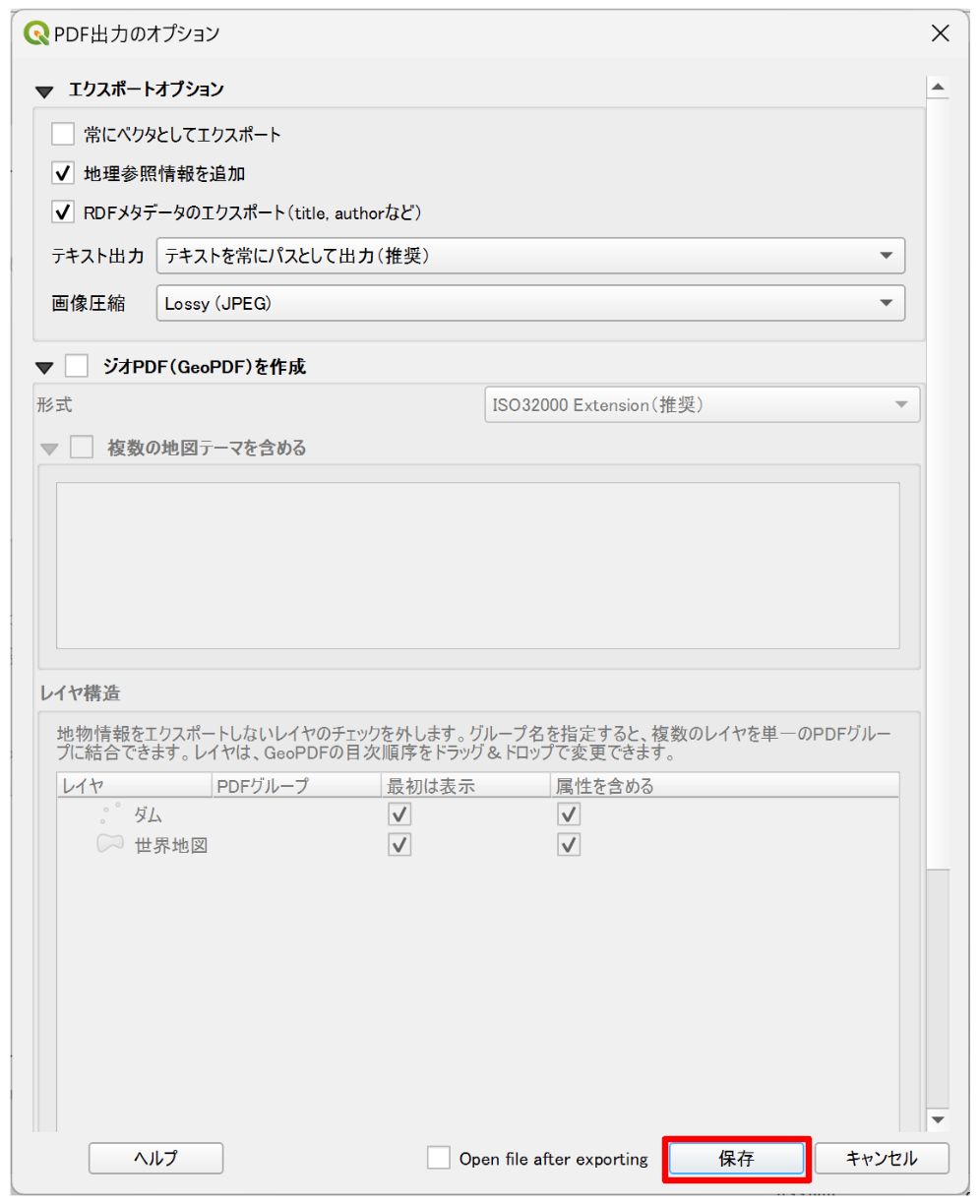The image size is (980, 1204).
Task: Enable ジオPDF(GeoPDF)を作成 checkbox
Action: coord(77,366)
